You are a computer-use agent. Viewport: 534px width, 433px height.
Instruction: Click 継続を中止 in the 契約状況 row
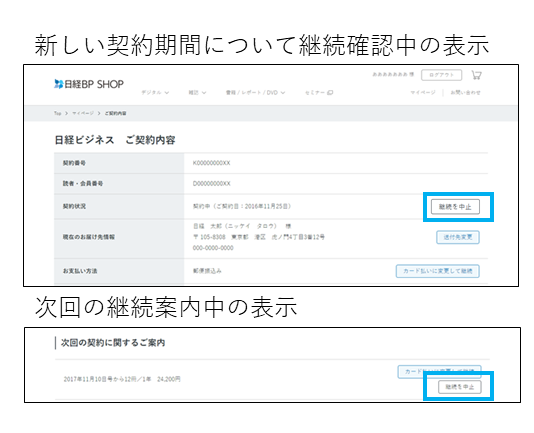coord(455,206)
